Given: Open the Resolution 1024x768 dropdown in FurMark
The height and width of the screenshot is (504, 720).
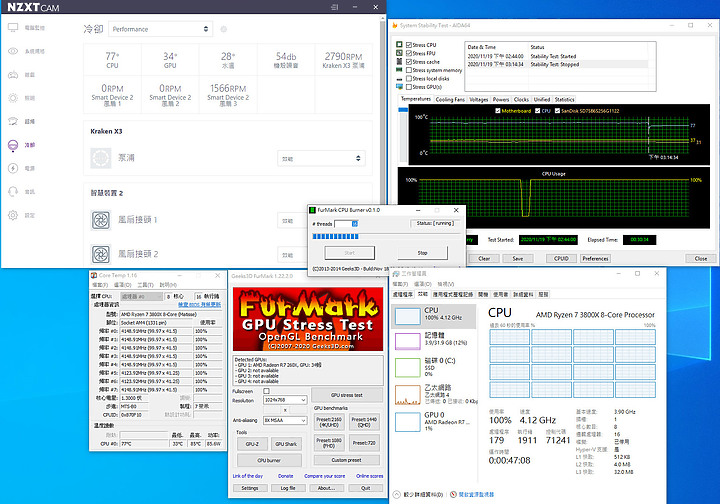Looking at the screenshot, I should click(285, 400).
